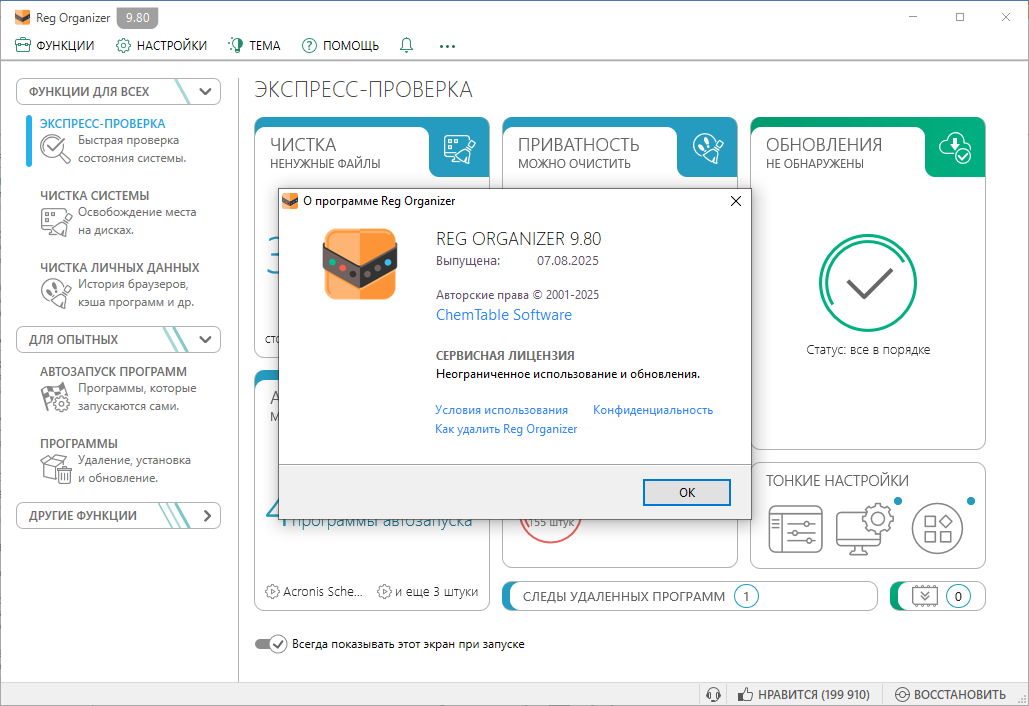Collapse the Функции для всех section

tap(205, 91)
